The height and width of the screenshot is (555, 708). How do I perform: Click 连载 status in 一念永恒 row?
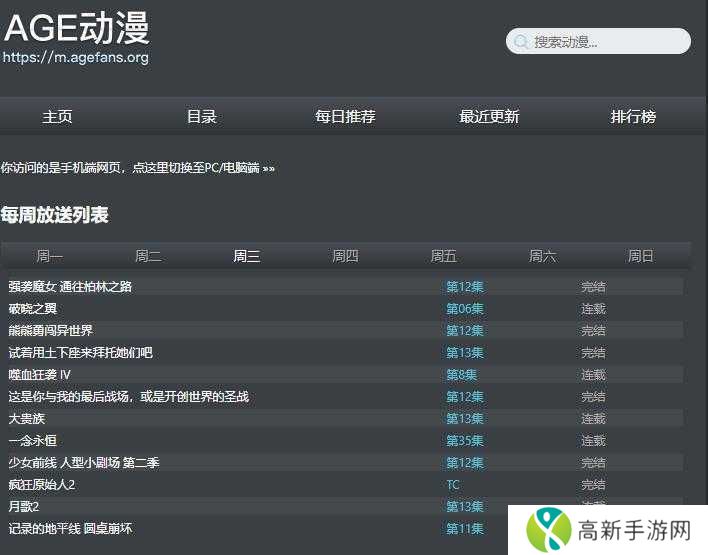coord(593,441)
